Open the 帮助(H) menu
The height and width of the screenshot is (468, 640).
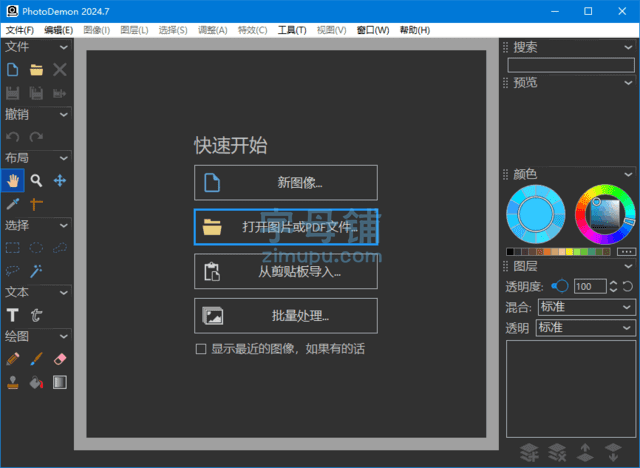coord(415,30)
